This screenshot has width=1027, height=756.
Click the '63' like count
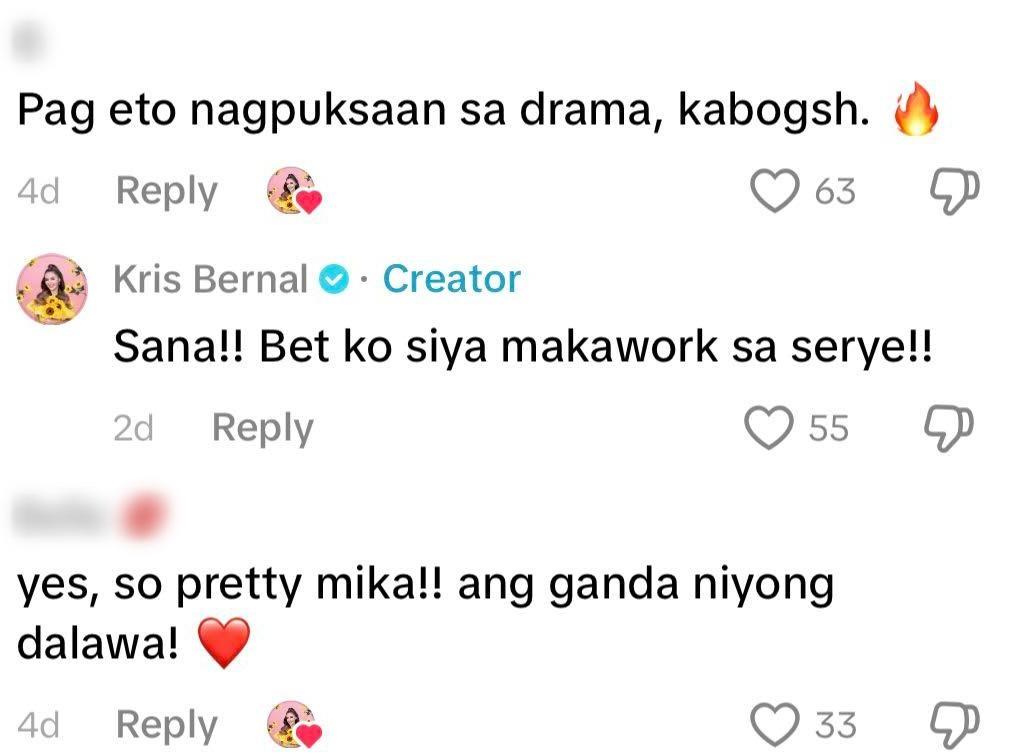835,191
